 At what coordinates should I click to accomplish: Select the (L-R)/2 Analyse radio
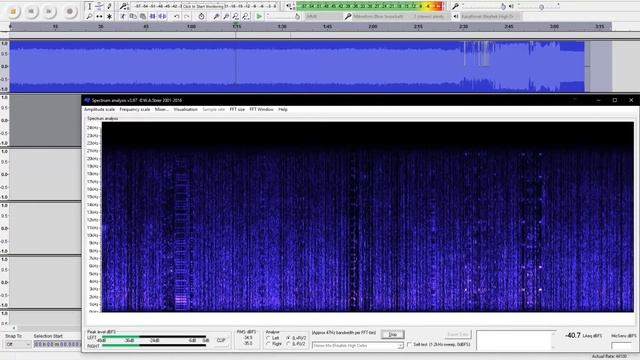tap(288, 344)
